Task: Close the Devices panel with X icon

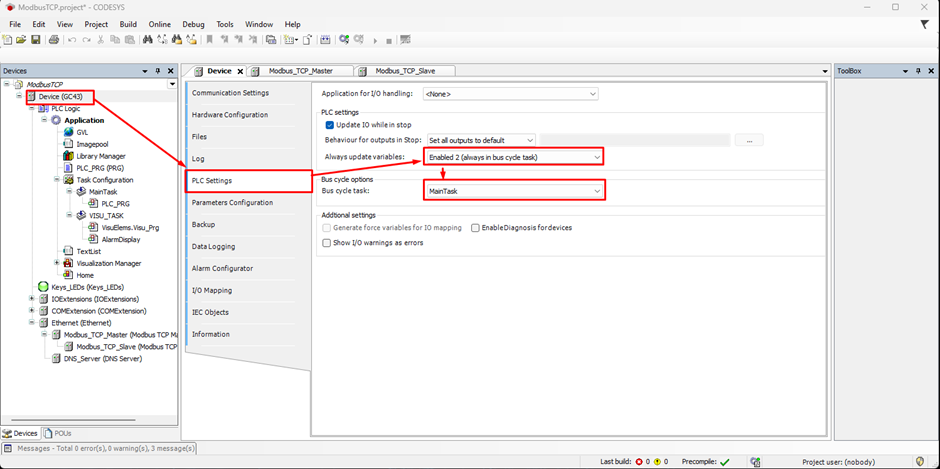Action: [x=170, y=71]
